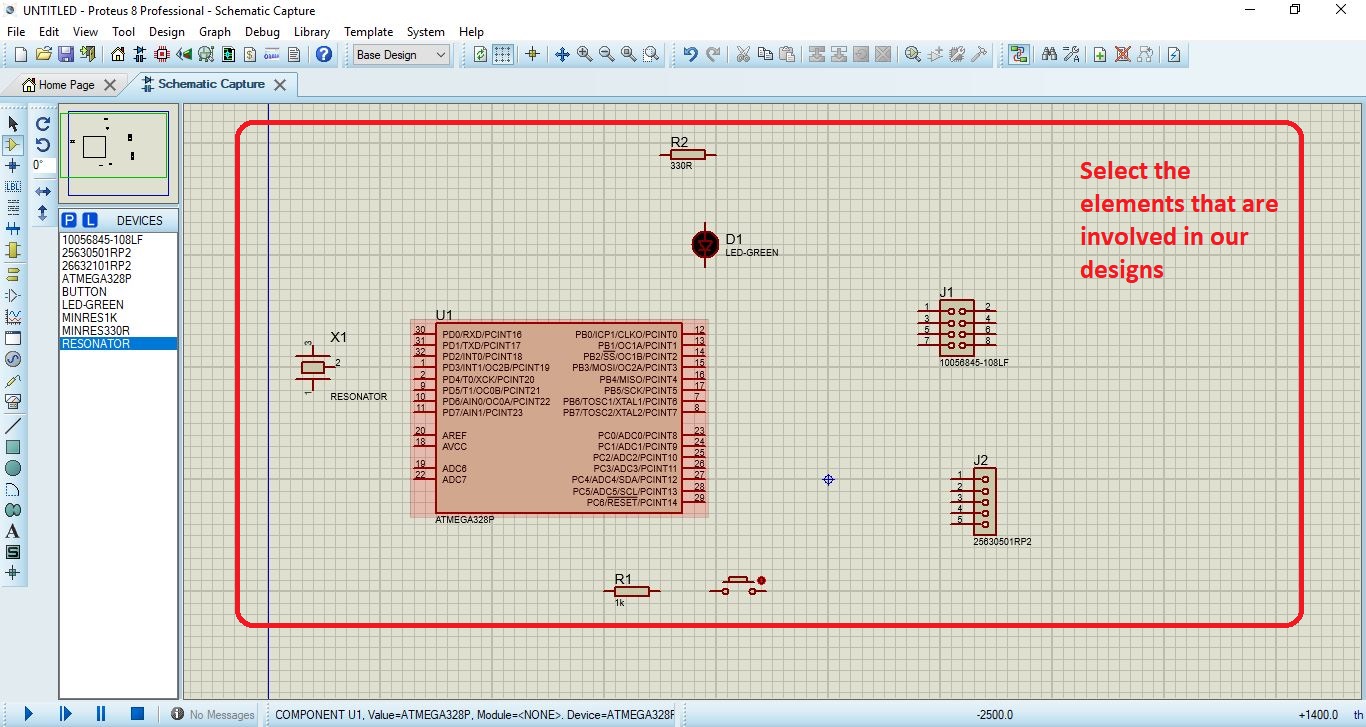Toggle X-mirror horizontal flip
Image resolution: width=1366 pixels, height=727 pixels.
[x=43, y=191]
